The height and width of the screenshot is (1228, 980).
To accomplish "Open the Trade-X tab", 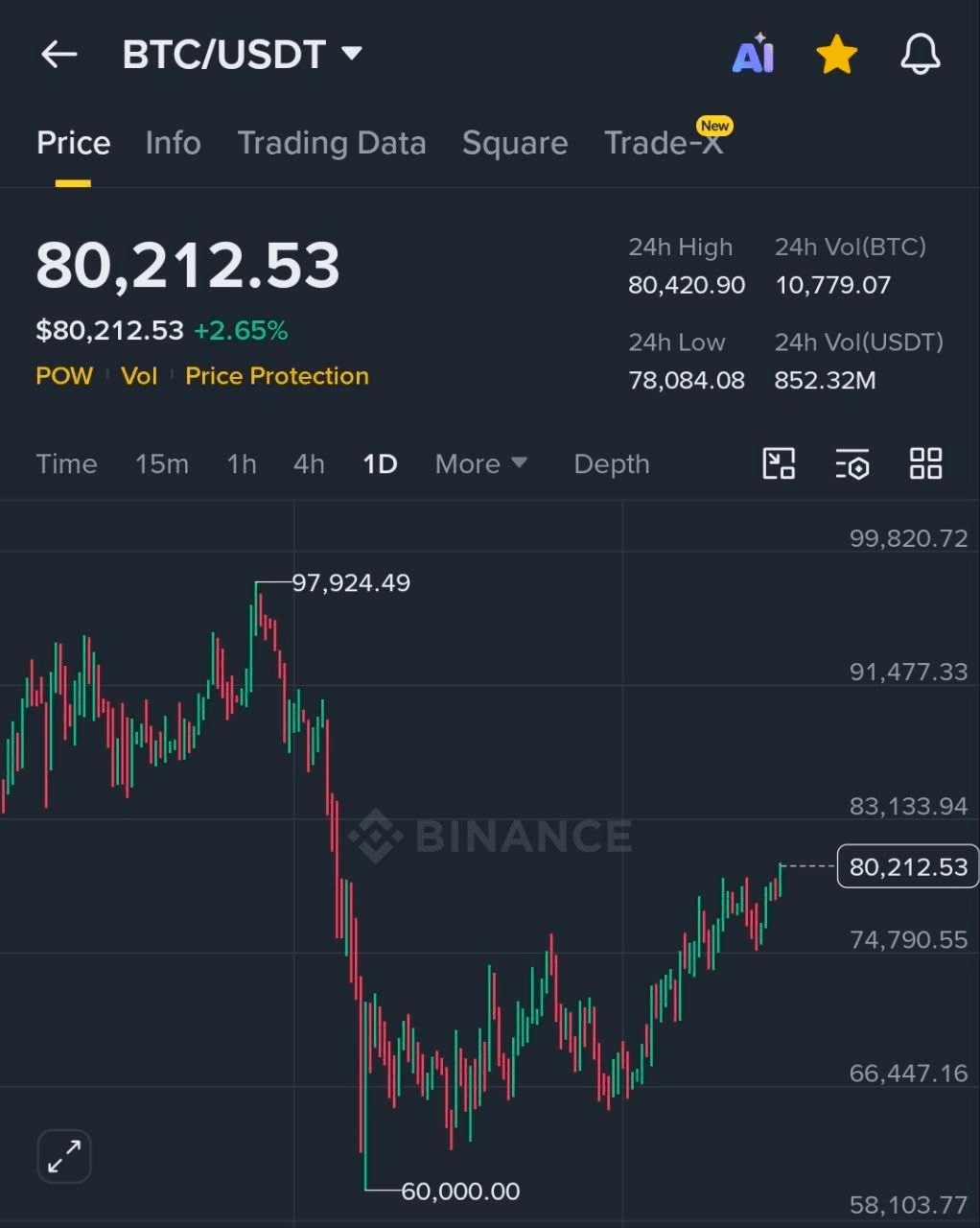I will click(x=664, y=143).
